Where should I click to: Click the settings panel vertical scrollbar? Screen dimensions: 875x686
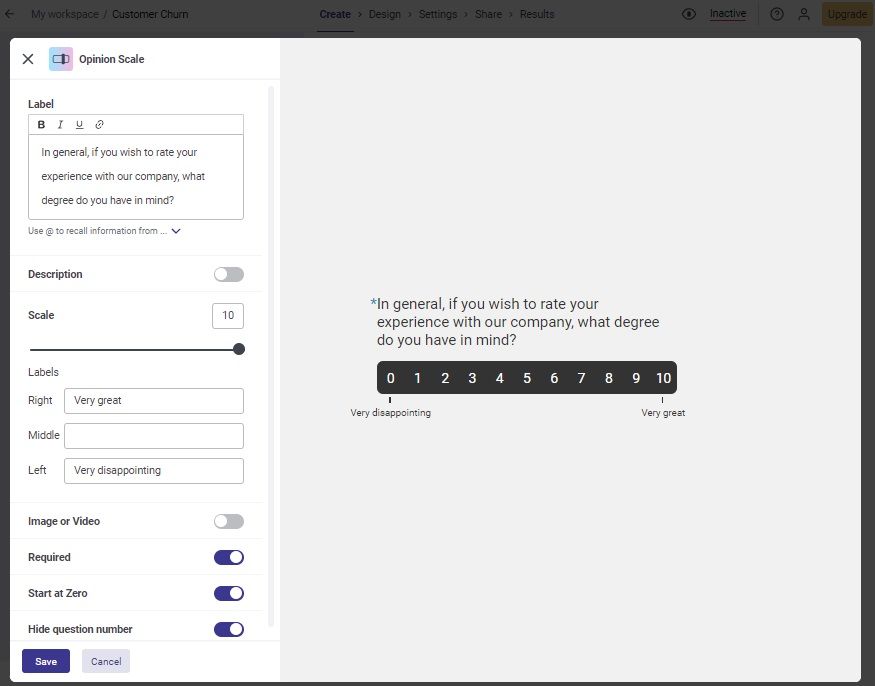pyautogui.click(x=271, y=356)
